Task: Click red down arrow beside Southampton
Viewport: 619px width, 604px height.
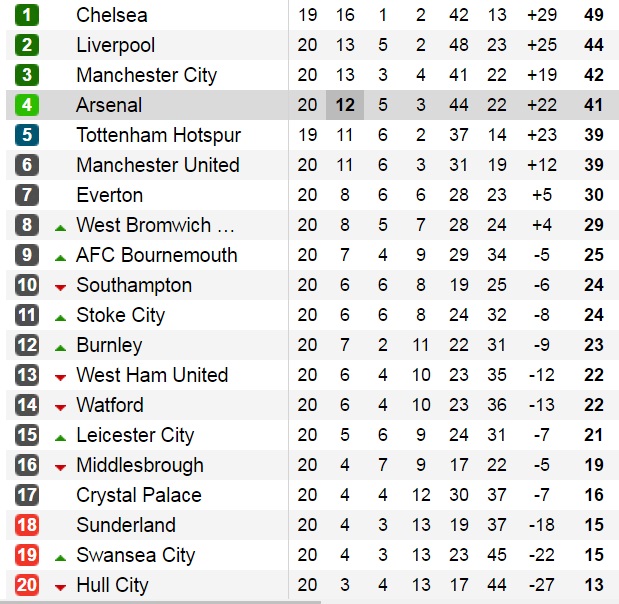Action: pos(60,287)
